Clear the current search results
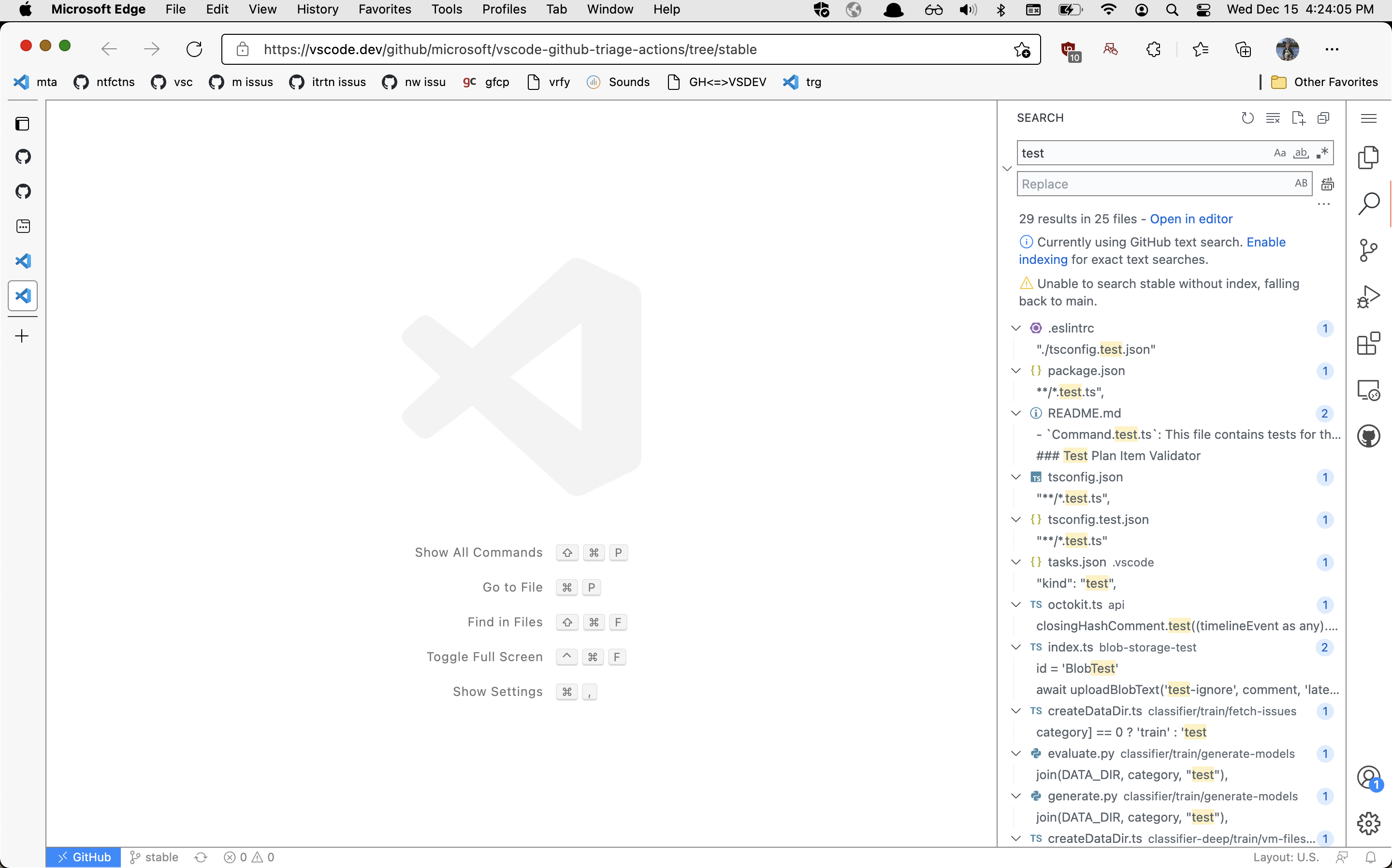The image size is (1392, 868). pos(1273,118)
